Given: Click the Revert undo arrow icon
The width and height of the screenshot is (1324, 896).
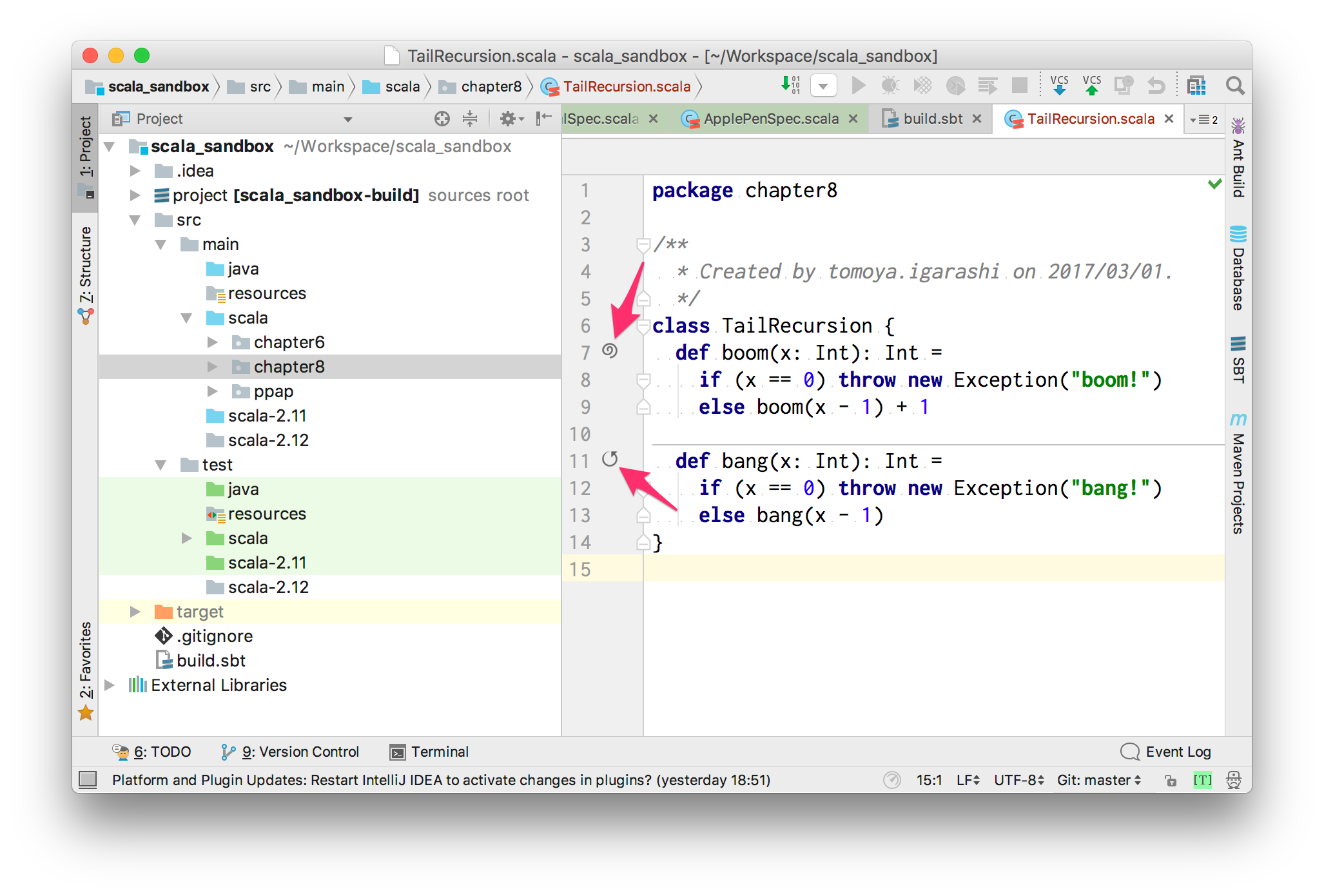Looking at the screenshot, I should (x=1156, y=85).
